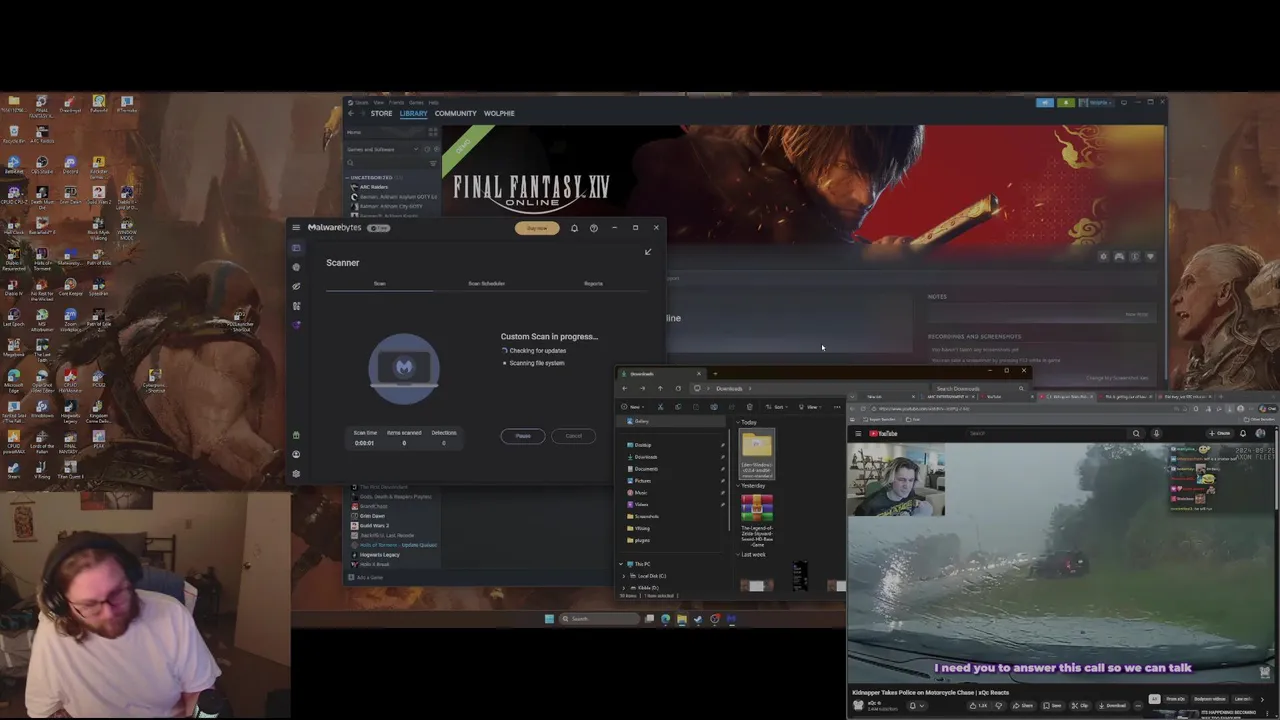Select Gallery in File Explorer navigation
The height and width of the screenshot is (720, 1280).
[x=640, y=421]
